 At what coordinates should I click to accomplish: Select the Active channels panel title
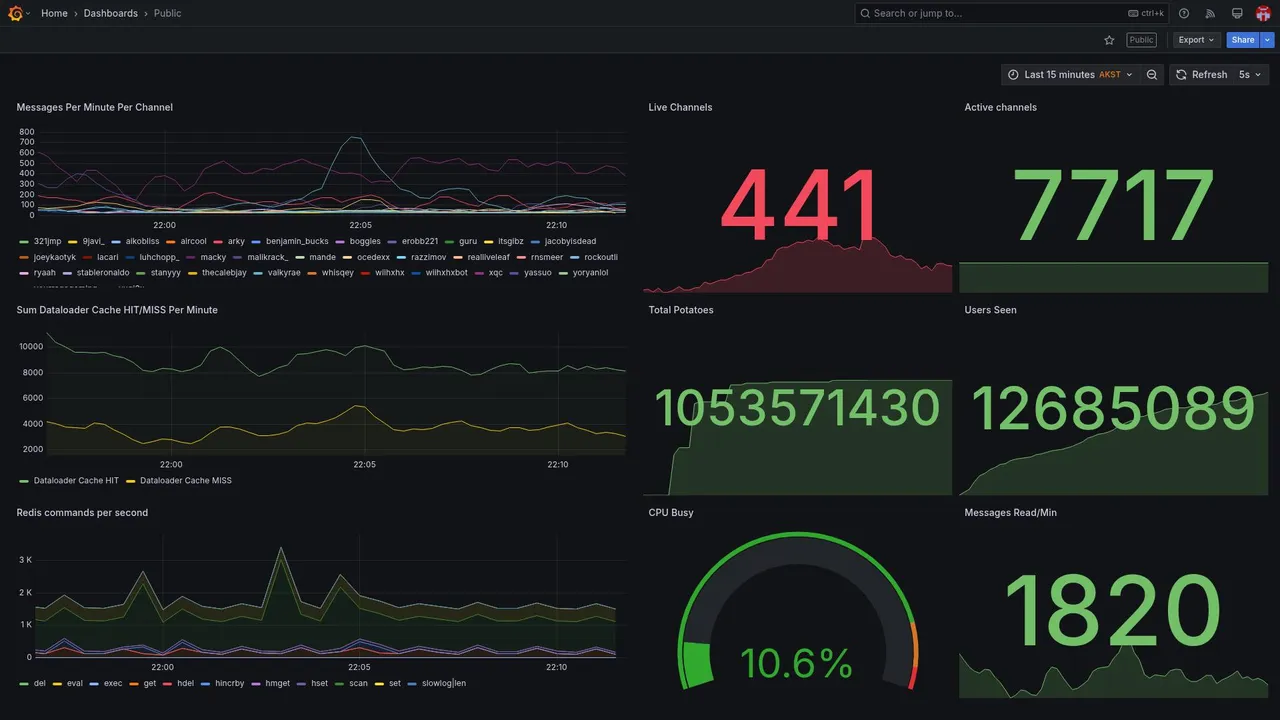[1000, 107]
